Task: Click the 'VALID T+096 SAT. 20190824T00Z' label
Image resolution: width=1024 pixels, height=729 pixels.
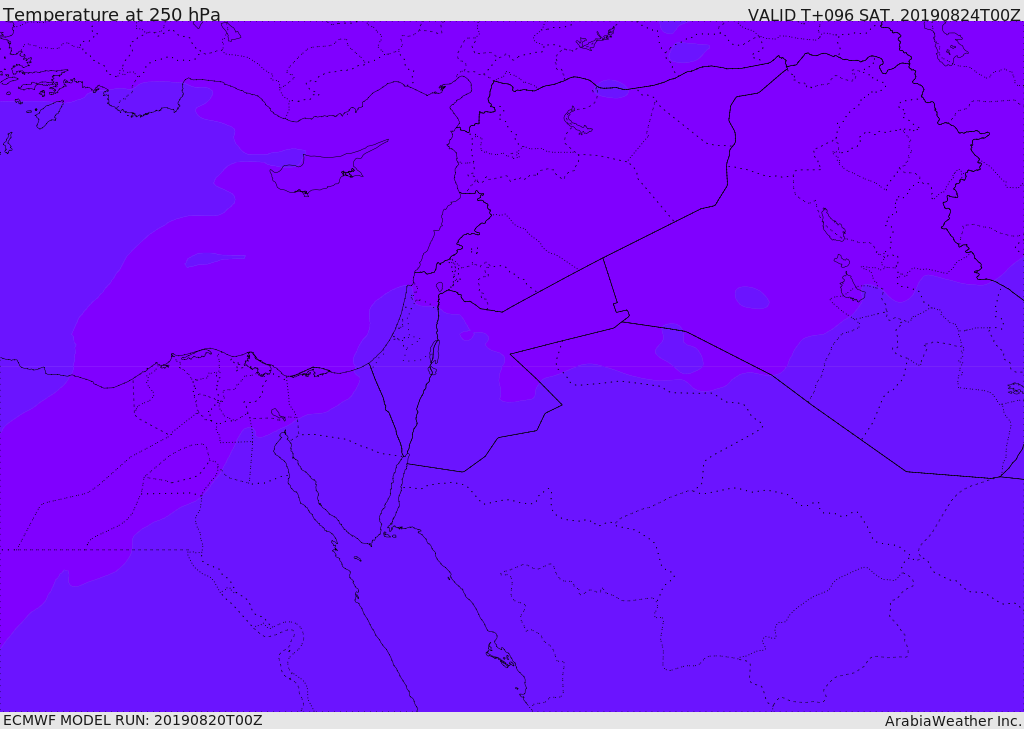Action: point(884,14)
